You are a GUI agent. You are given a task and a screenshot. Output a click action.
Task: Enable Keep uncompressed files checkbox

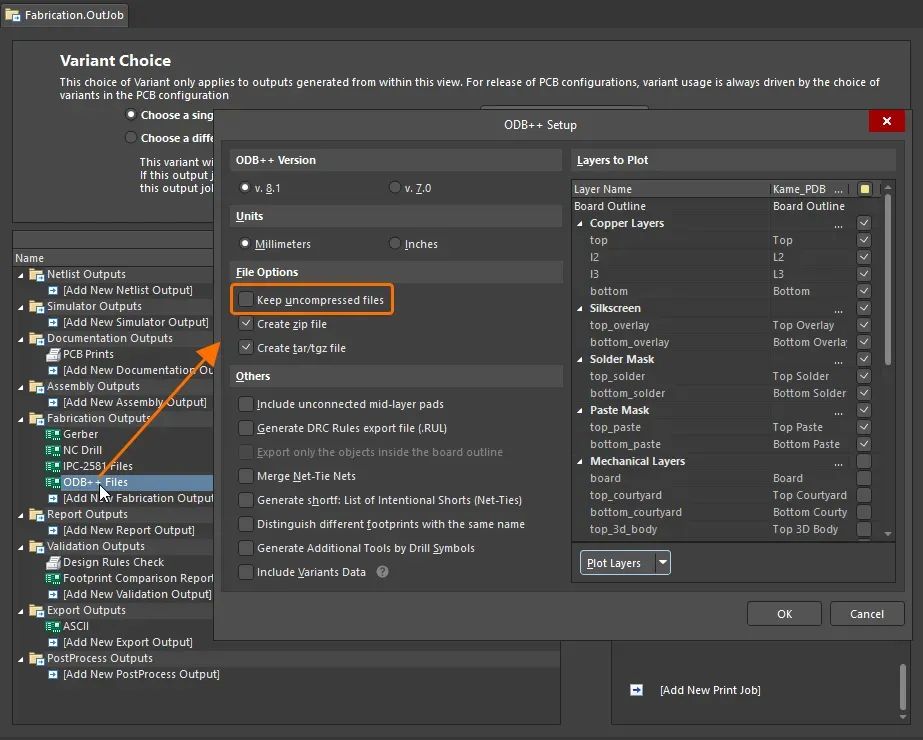[x=245, y=300]
